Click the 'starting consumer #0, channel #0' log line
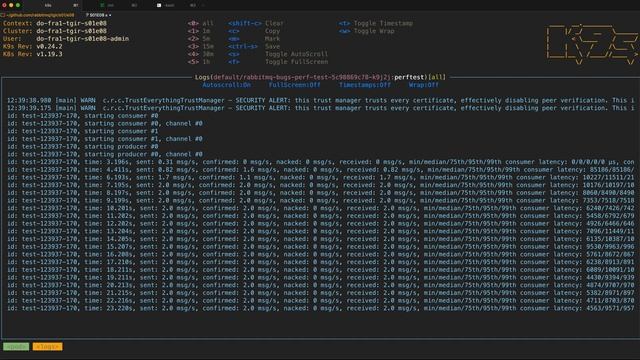640x360 pixels. (x=104, y=123)
